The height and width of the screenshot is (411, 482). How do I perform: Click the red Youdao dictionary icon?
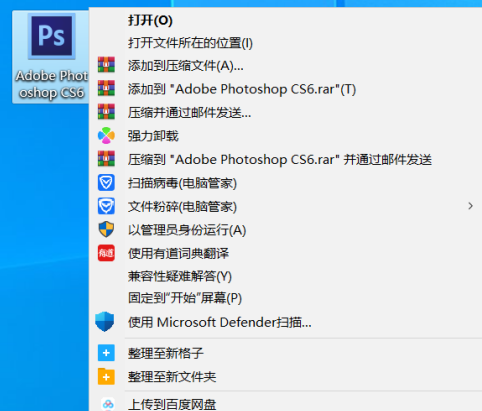tap(106, 253)
